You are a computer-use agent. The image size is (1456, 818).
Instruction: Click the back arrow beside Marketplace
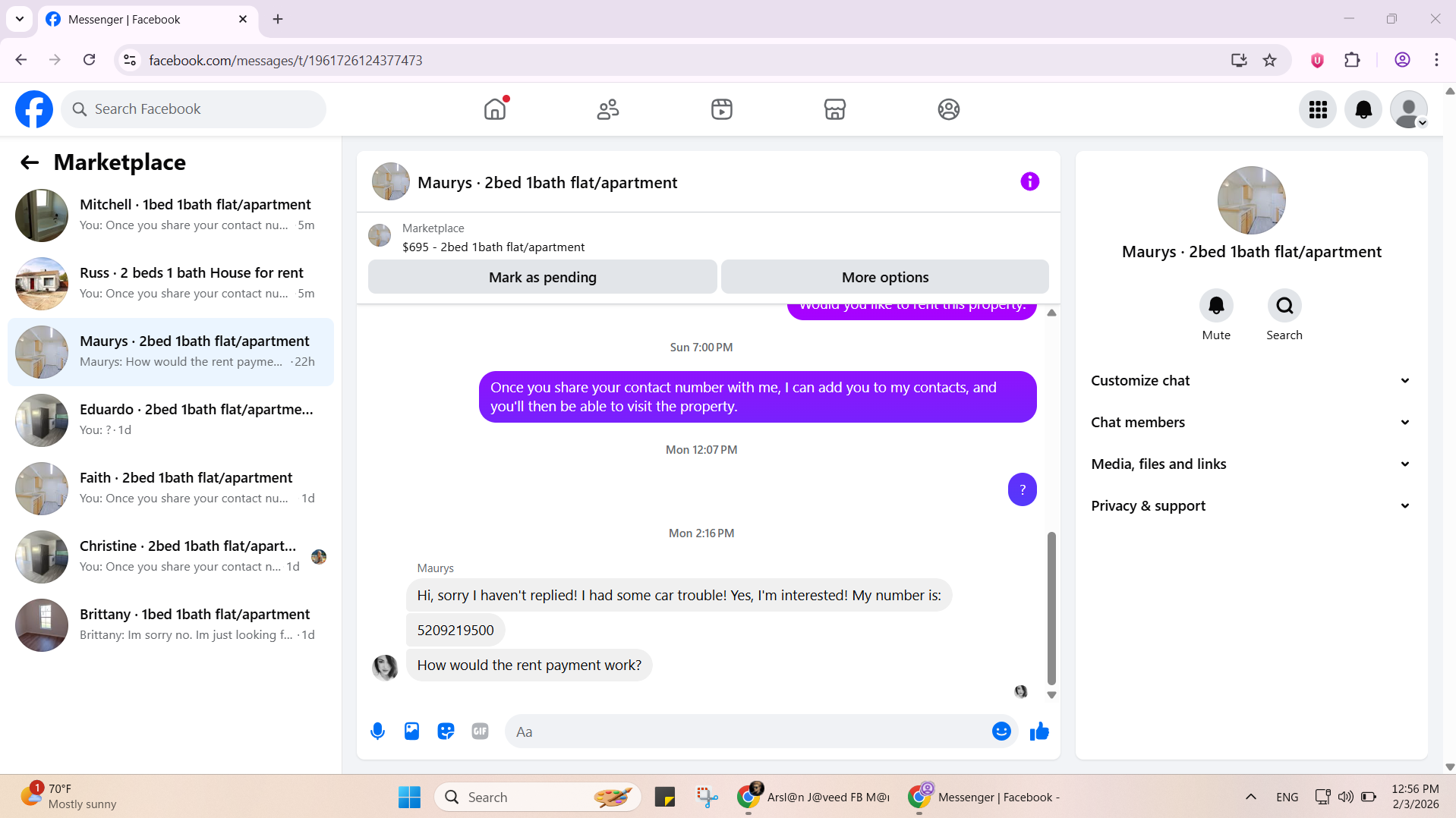point(30,162)
